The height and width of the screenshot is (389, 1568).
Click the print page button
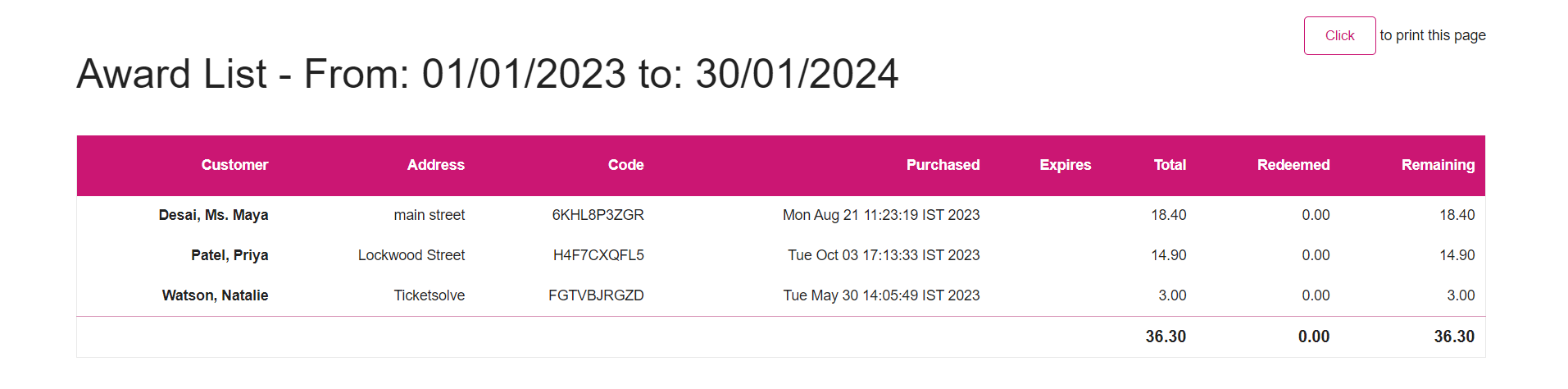[x=1339, y=35]
